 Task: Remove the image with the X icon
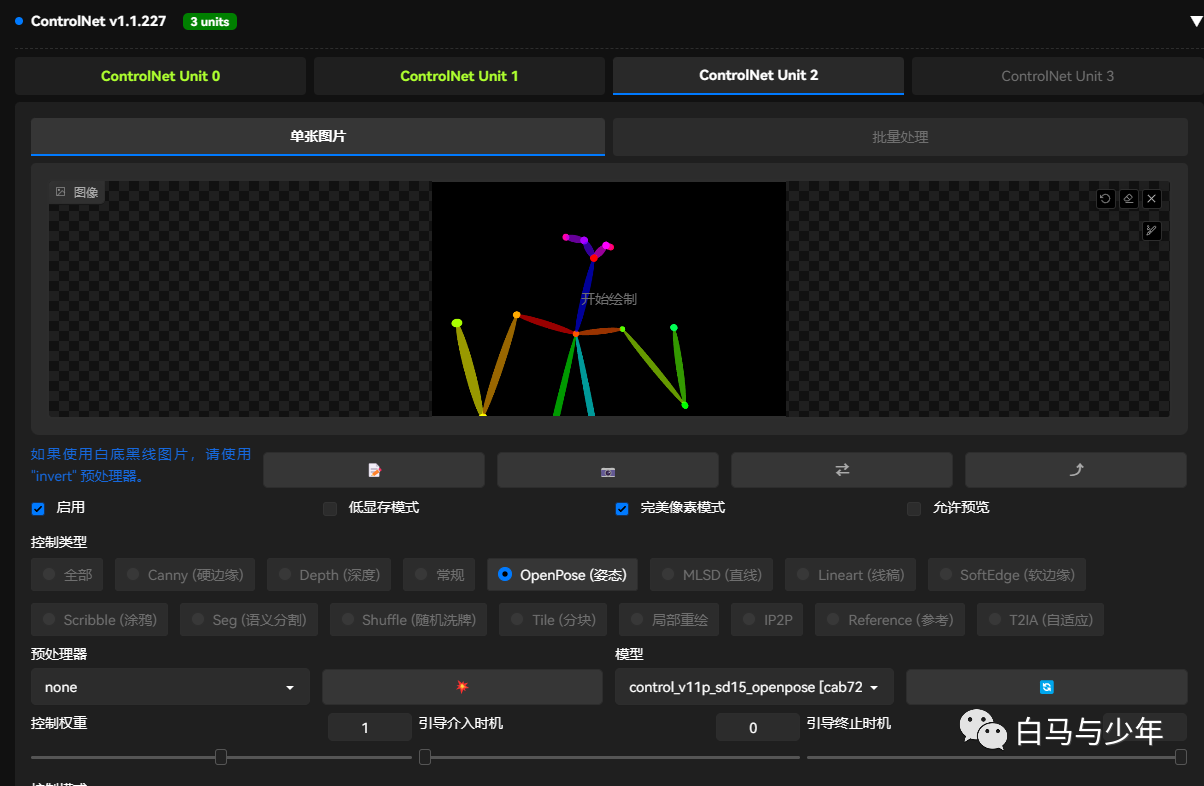[1152, 199]
